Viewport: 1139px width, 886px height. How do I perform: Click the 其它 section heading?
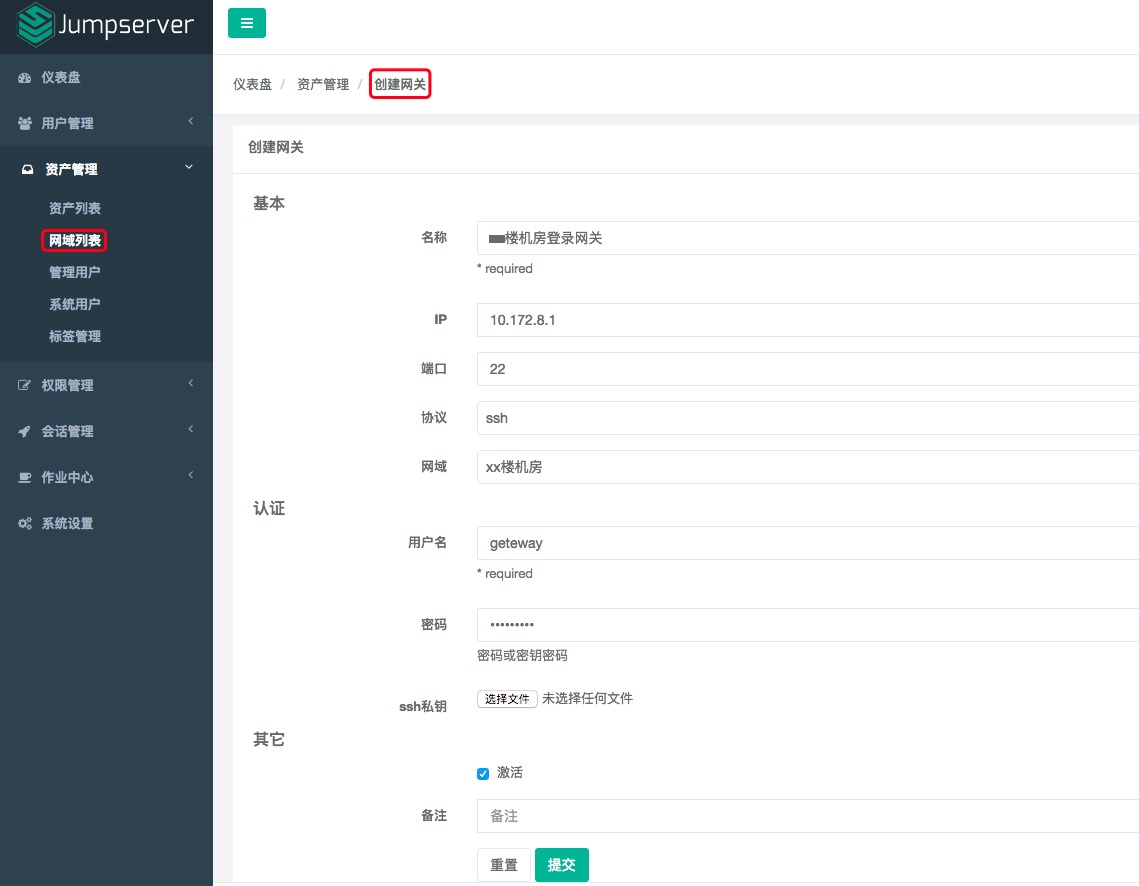pyautogui.click(x=269, y=739)
